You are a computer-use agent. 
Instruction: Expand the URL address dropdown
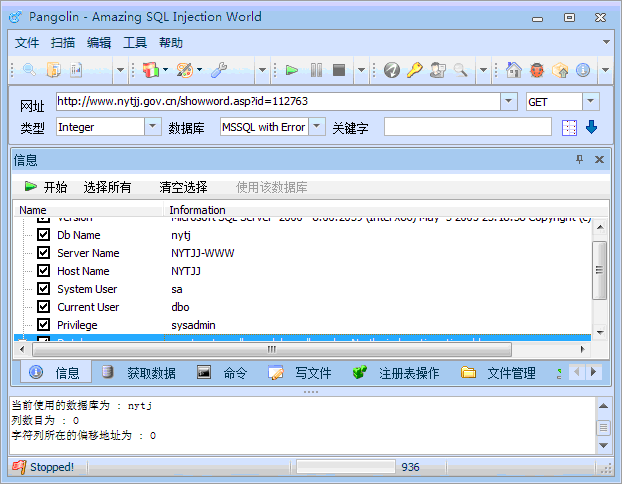click(509, 101)
